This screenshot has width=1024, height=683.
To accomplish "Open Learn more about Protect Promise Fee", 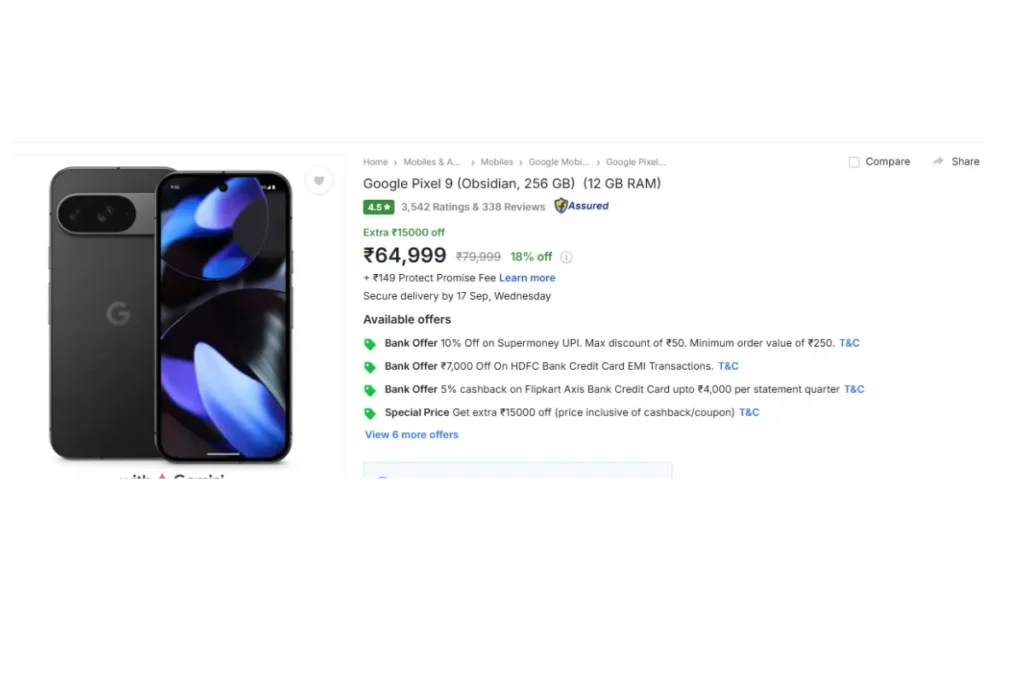I will 527,278.
